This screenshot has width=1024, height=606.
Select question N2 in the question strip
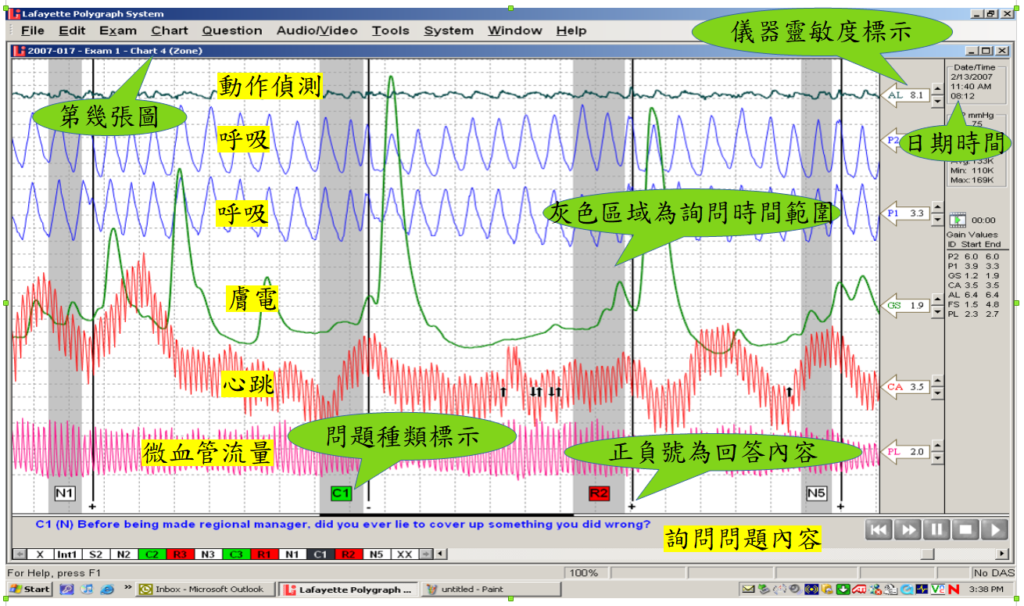point(123,554)
